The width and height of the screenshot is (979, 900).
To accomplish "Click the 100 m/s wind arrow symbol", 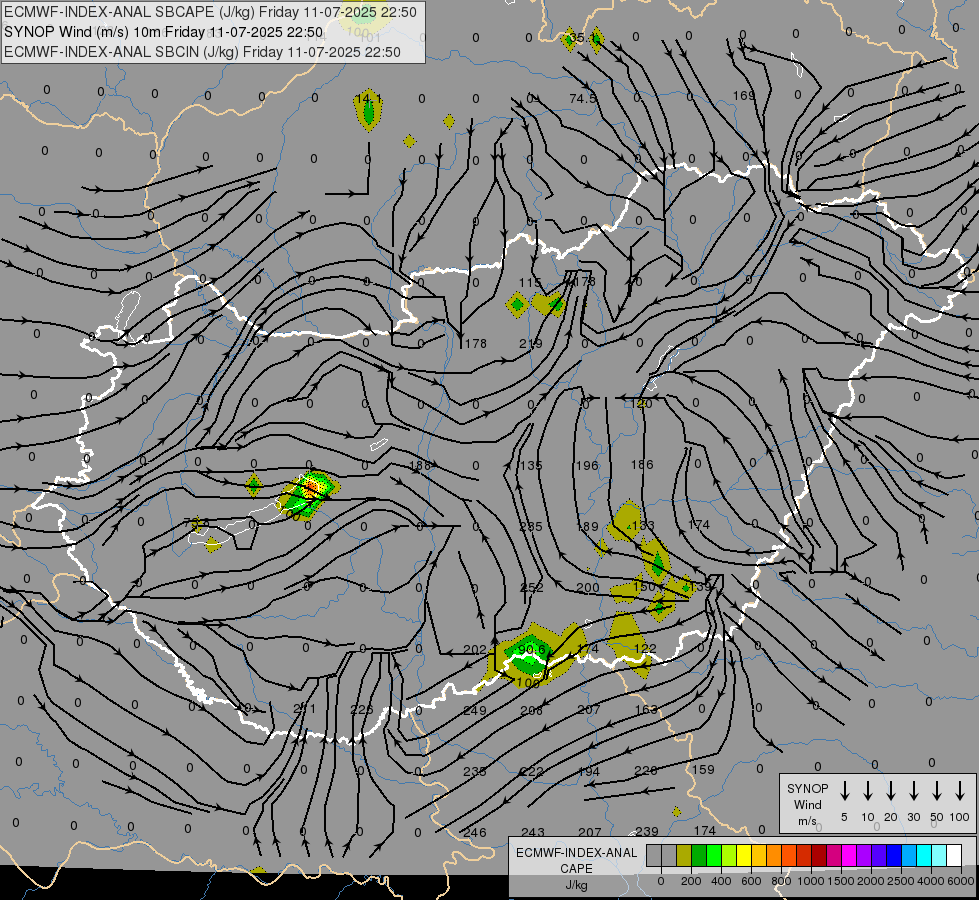I will 960,791.
